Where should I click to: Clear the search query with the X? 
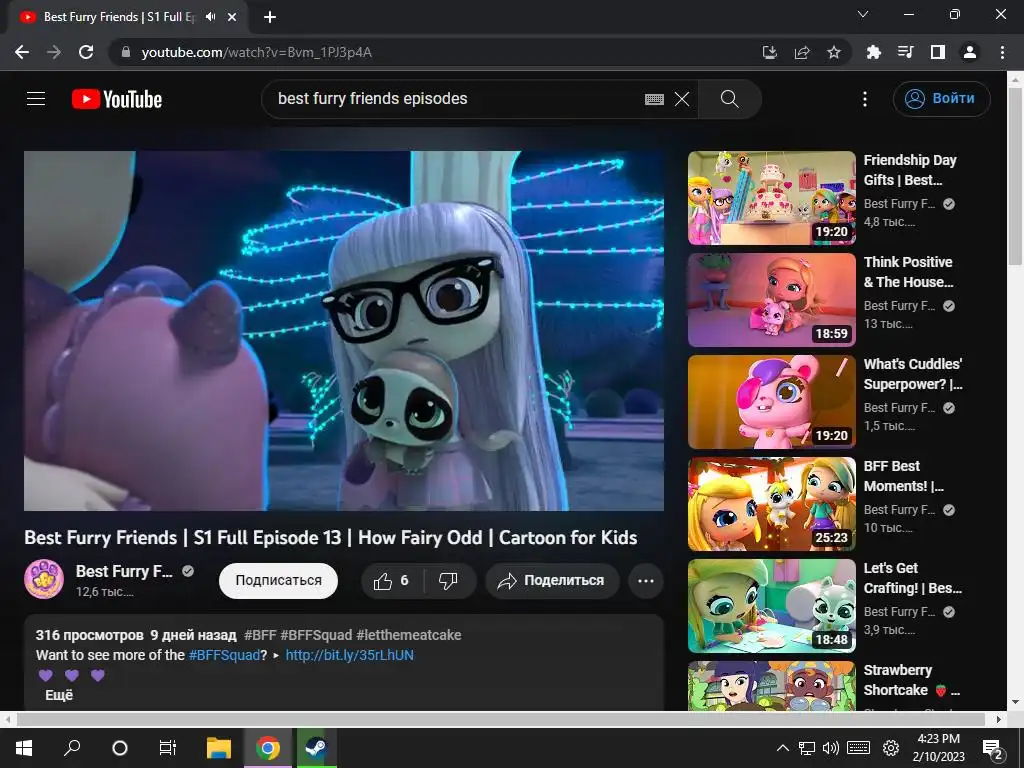tap(682, 99)
